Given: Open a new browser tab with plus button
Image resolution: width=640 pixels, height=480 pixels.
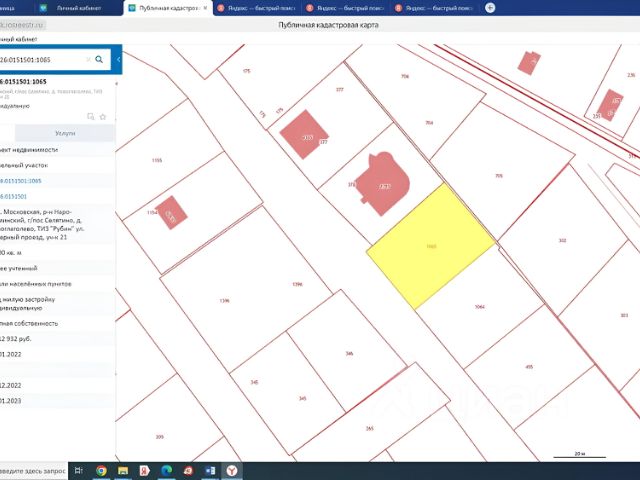Looking at the screenshot, I should (490, 8).
